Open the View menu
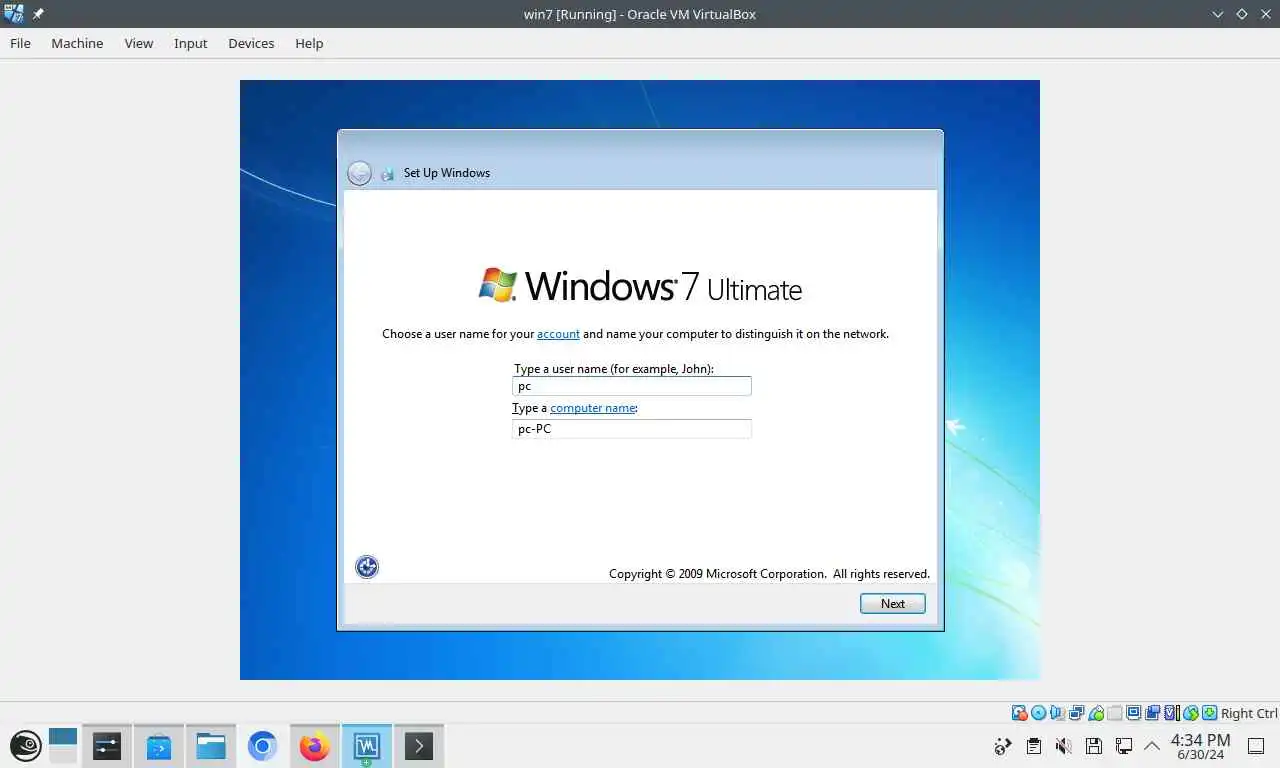Viewport: 1280px width, 768px height. click(139, 43)
